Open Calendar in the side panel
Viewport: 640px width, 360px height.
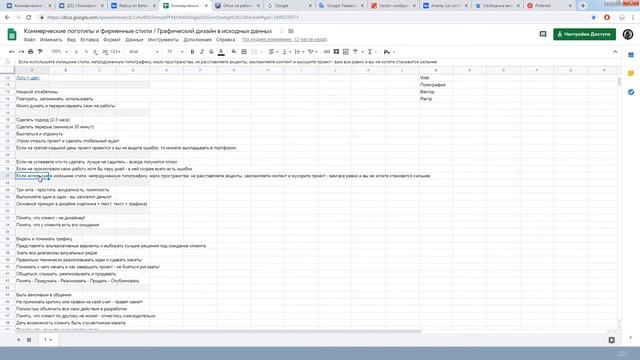pyautogui.click(x=631, y=55)
